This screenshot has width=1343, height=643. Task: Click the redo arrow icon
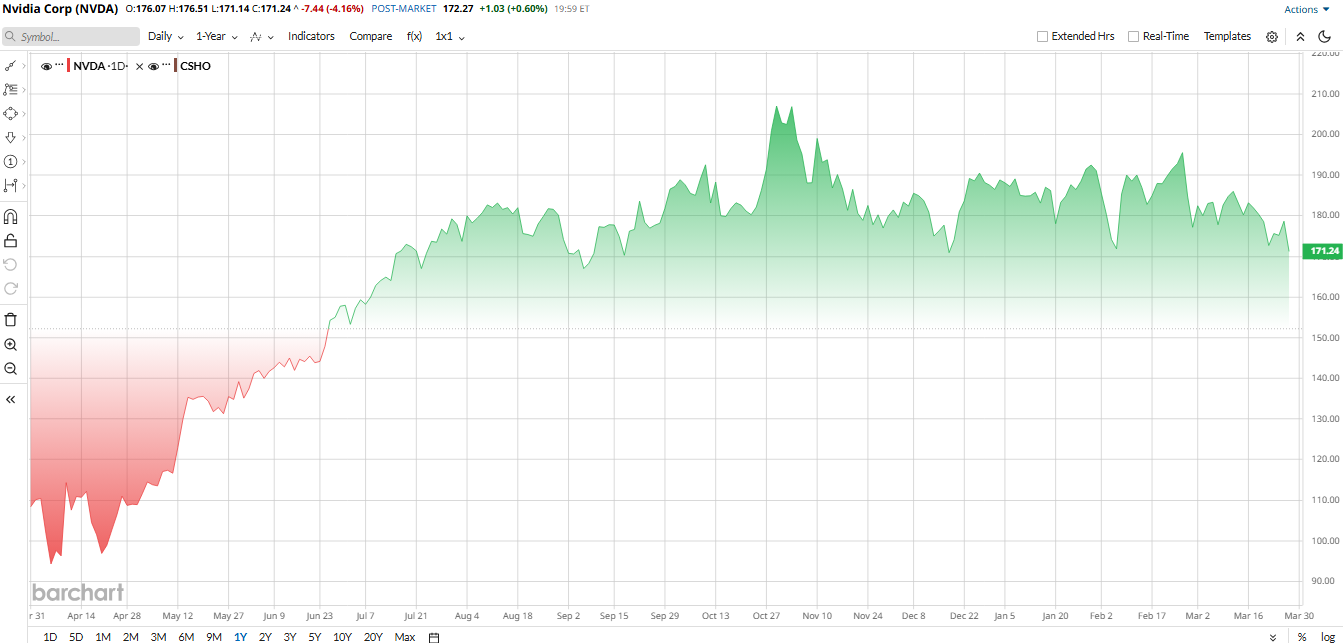coord(10,288)
